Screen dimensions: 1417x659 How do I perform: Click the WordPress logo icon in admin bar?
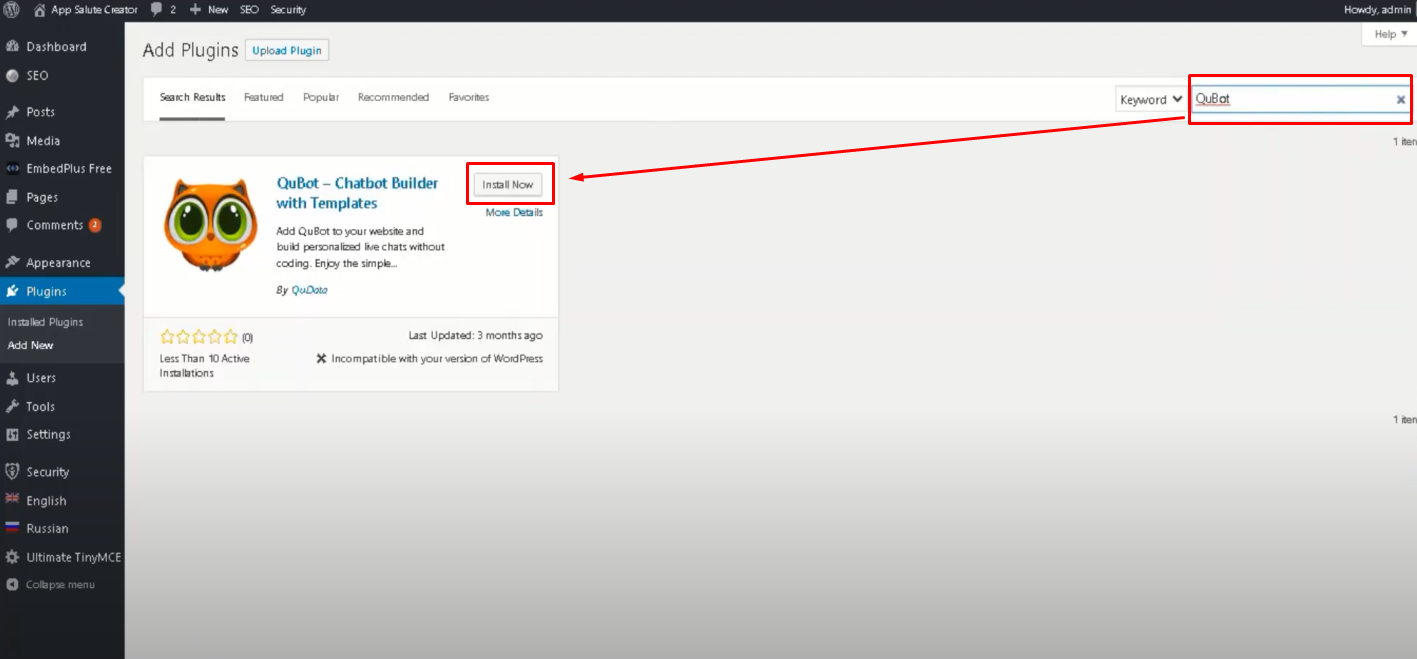(x=12, y=10)
